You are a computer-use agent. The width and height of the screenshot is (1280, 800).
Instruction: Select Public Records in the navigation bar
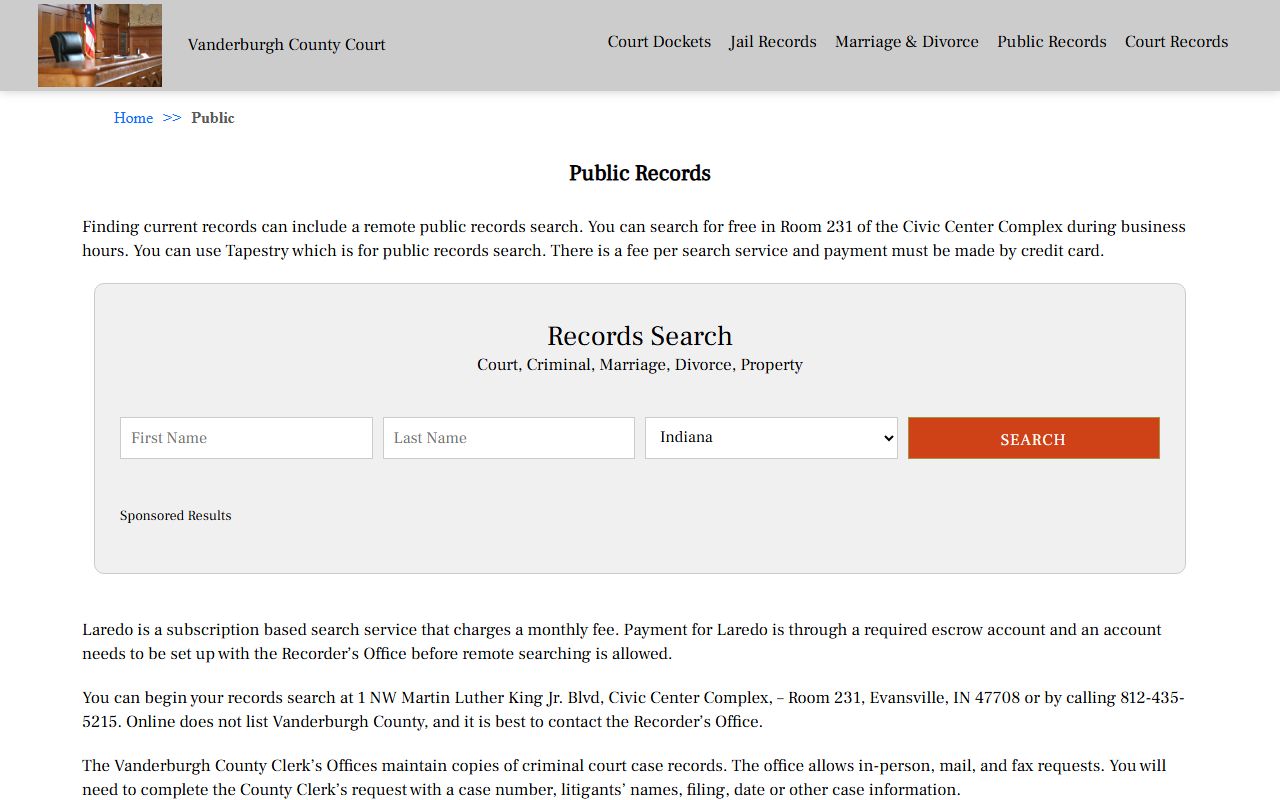[x=1051, y=42]
